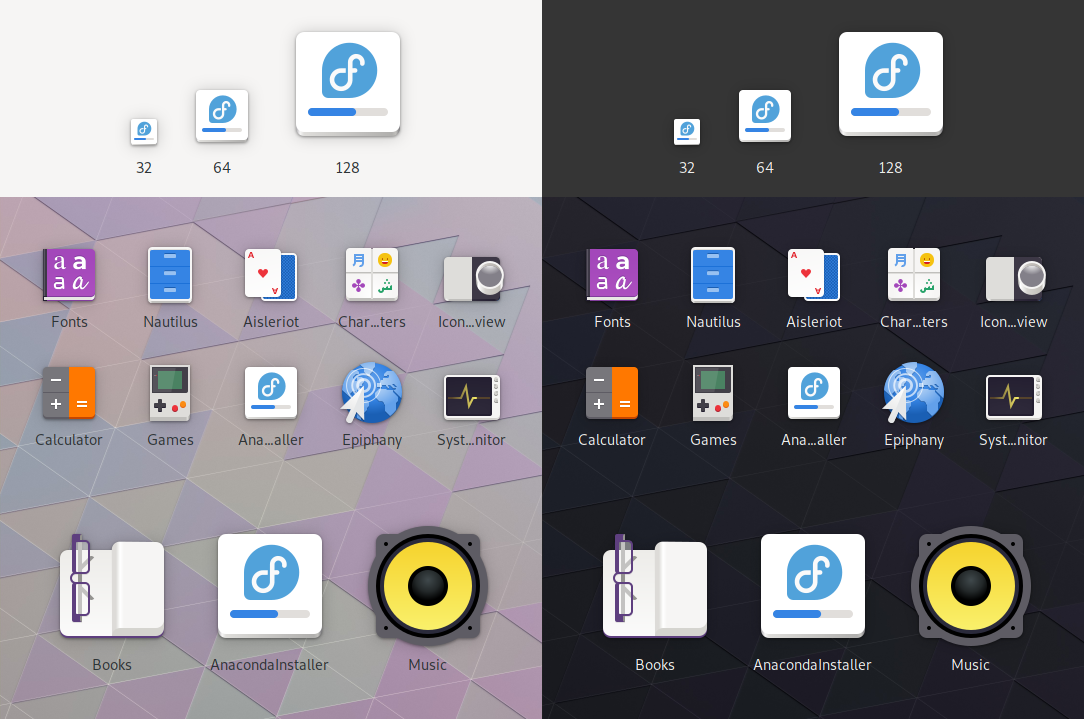Launch Epiphany globe icon on light wallpaper
This screenshot has height=719, width=1084.
372,393
